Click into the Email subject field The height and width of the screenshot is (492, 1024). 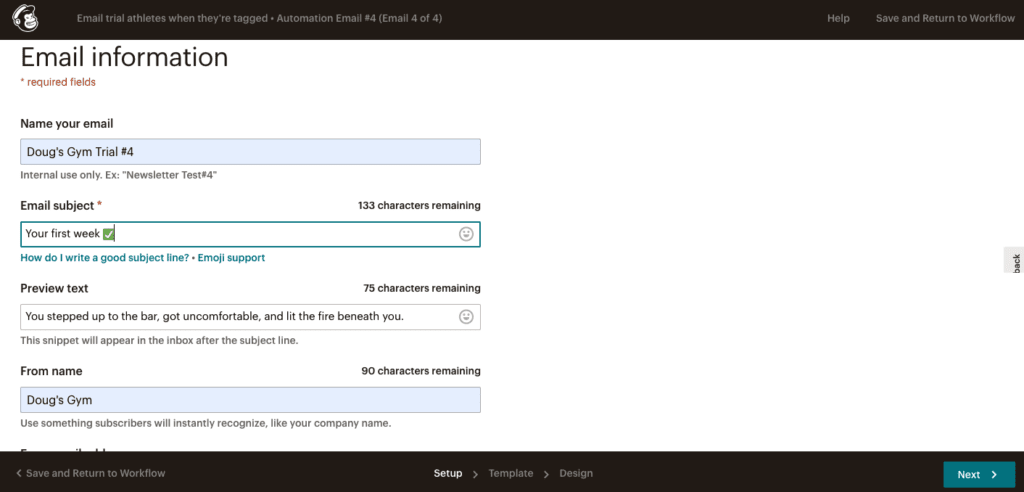click(250, 234)
